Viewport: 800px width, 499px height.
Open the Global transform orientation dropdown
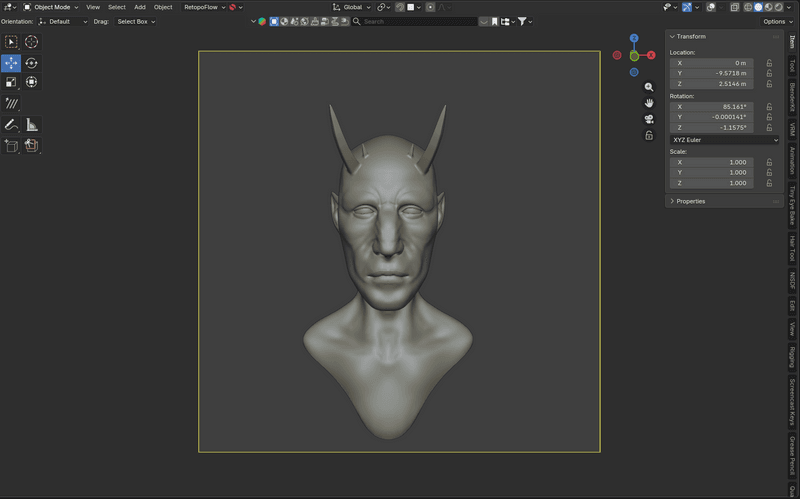[352, 7]
